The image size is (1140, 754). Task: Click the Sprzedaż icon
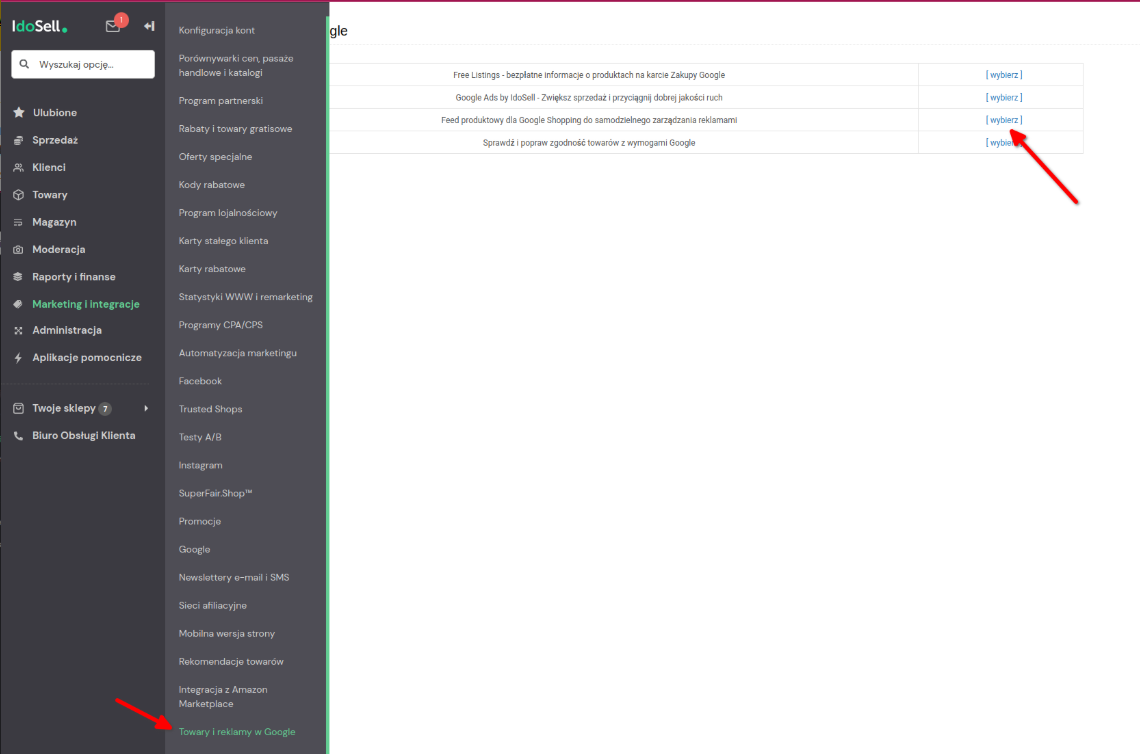click(x=18, y=140)
